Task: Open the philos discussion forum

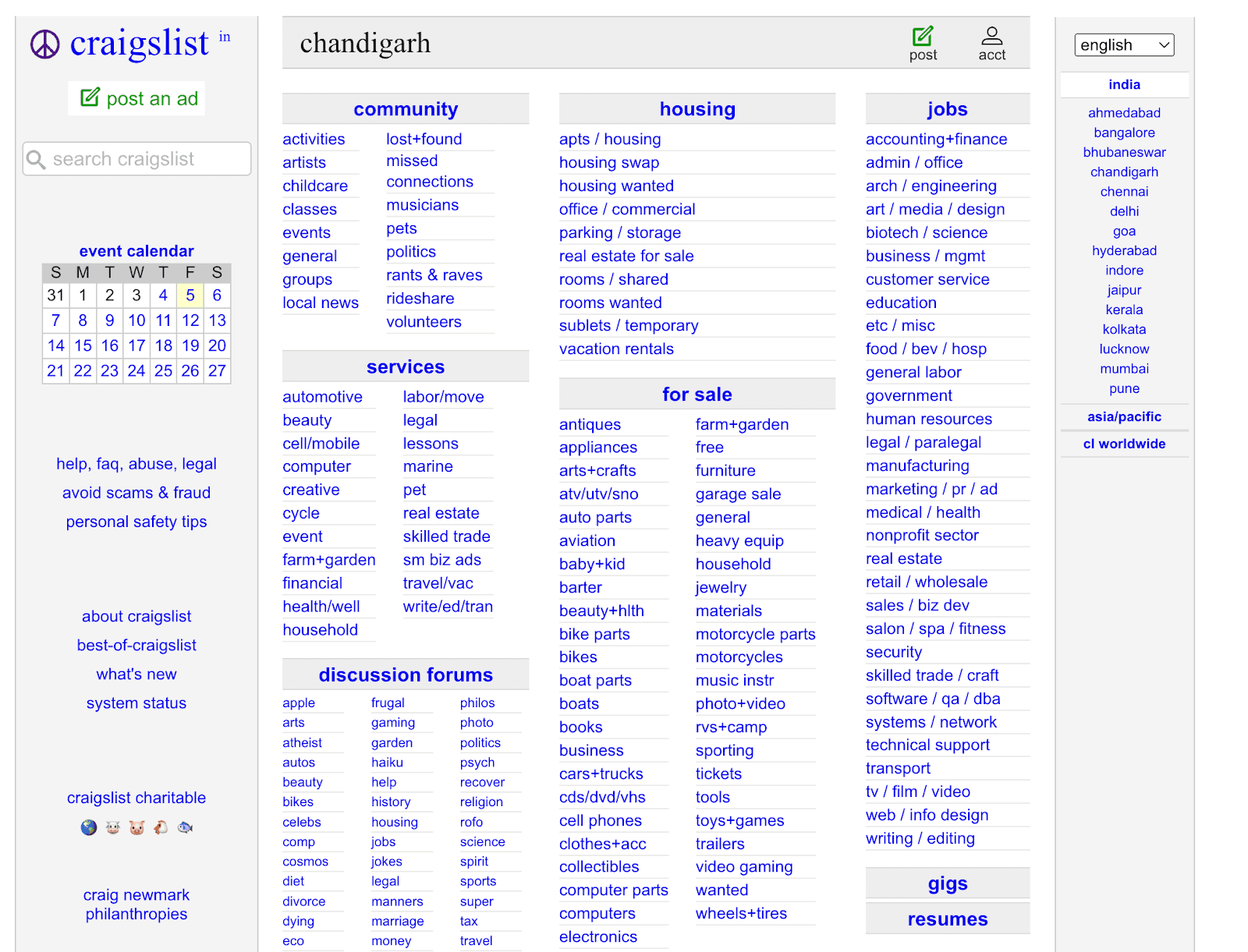Action: point(477,702)
